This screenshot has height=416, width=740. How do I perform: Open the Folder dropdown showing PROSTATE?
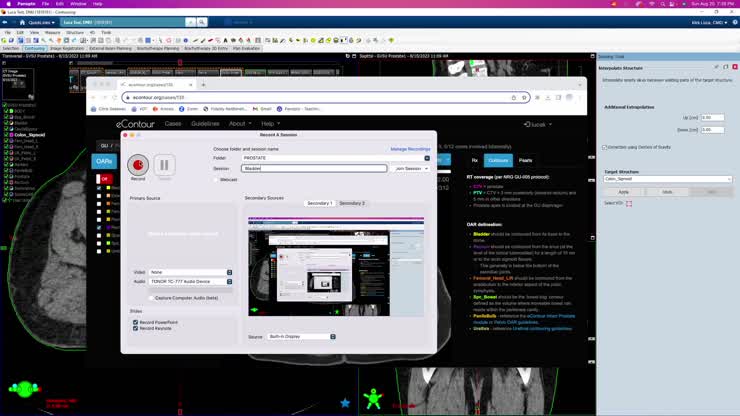tap(335, 158)
